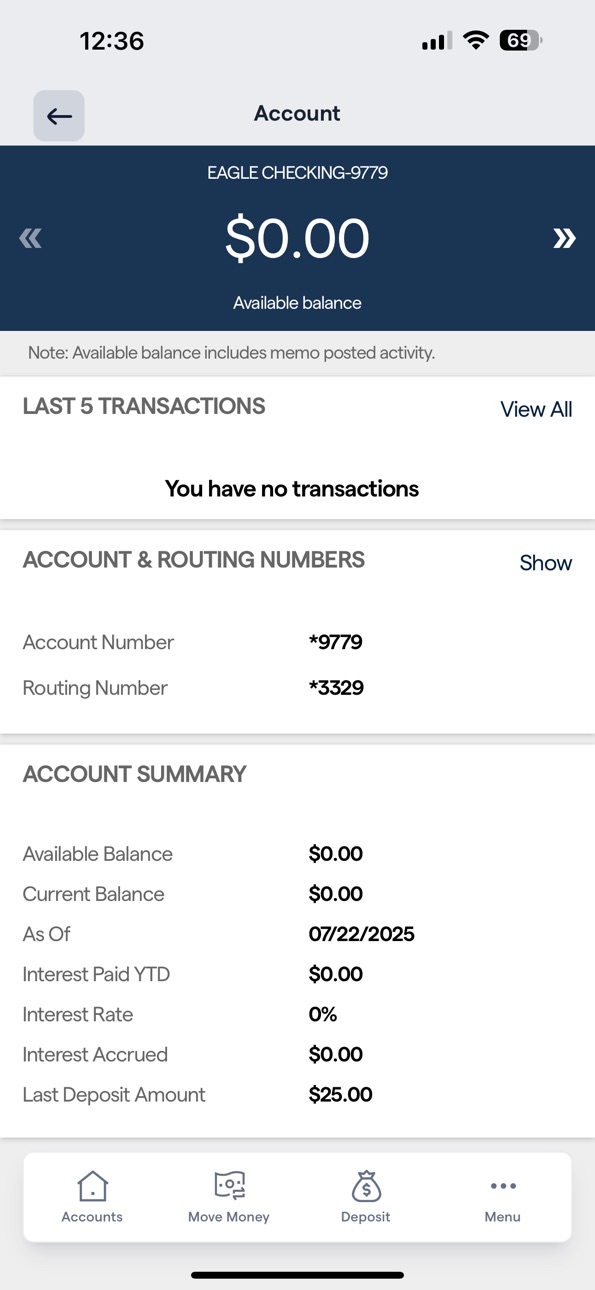View All transactions link

click(536, 409)
